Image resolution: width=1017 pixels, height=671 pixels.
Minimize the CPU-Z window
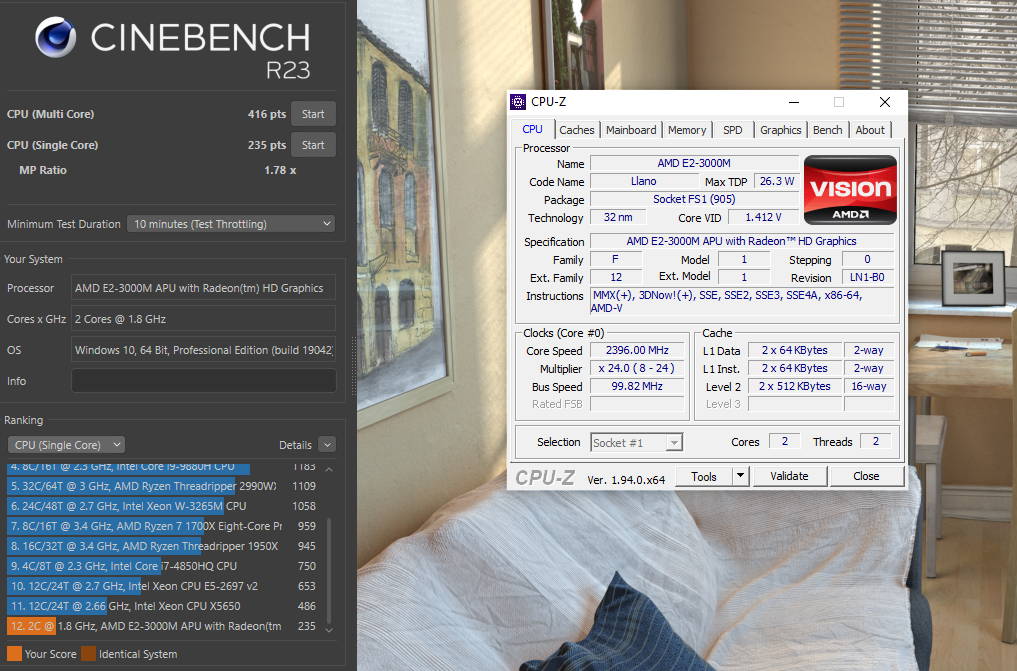794,102
